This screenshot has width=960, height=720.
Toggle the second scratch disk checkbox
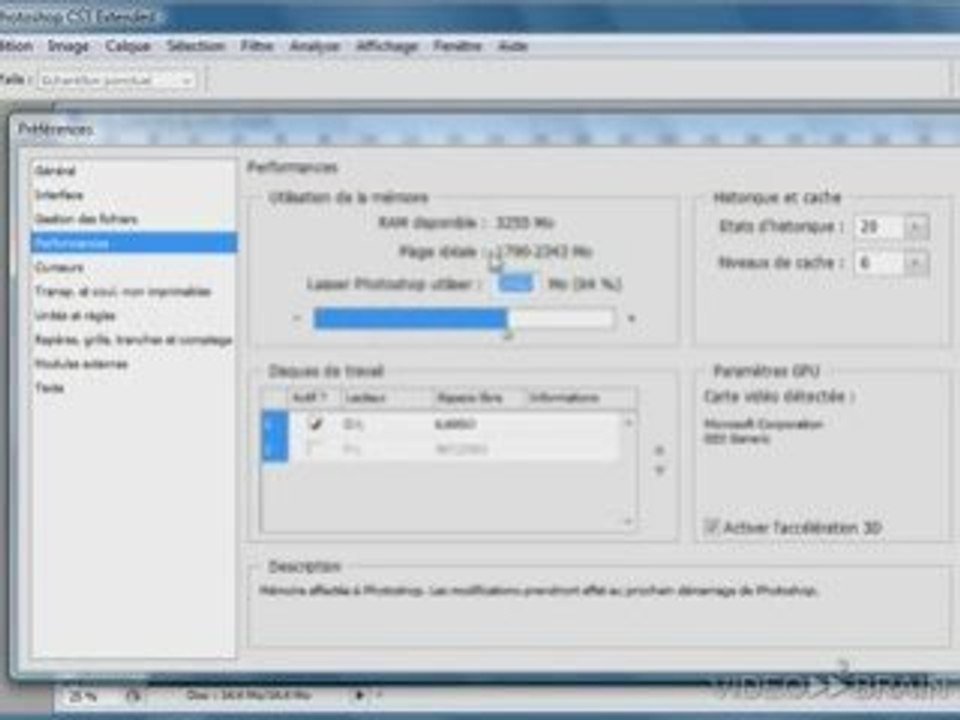(x=315, y=449)
